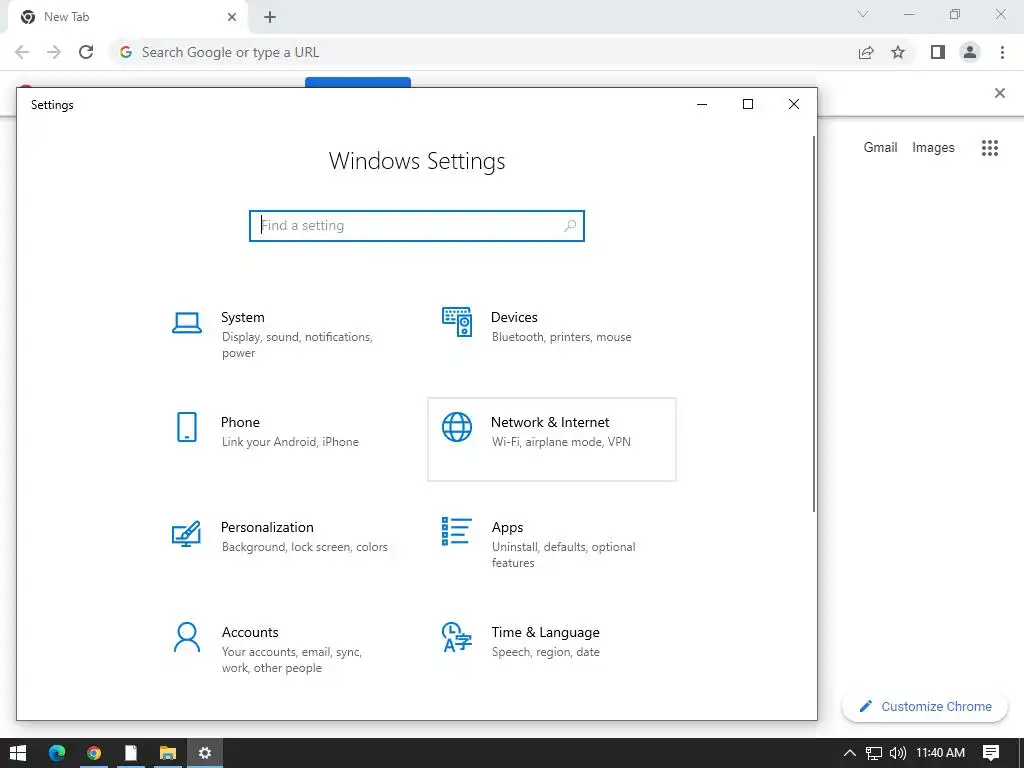Maximize the Settings window
1024x768 pixels.
(748, 104)
